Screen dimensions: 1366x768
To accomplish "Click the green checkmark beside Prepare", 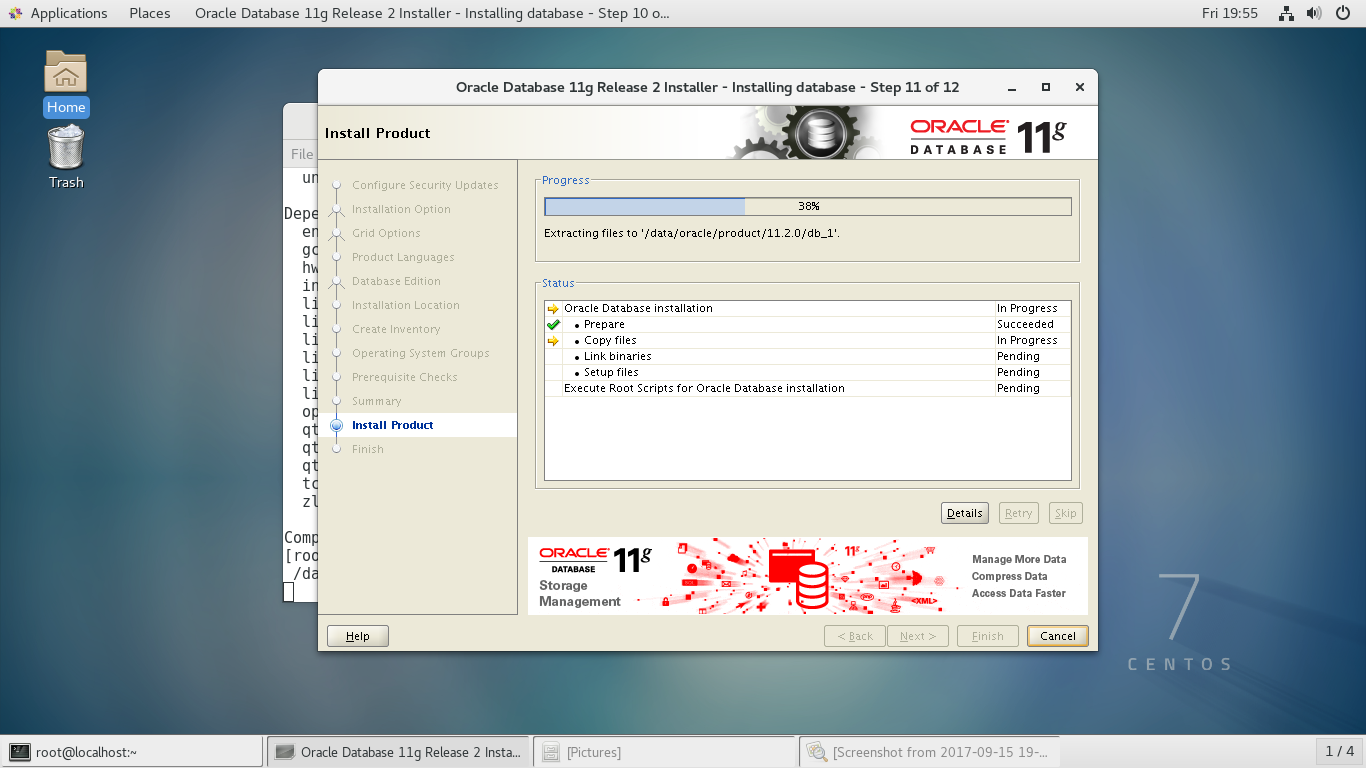I will click(x=553, y=324).
